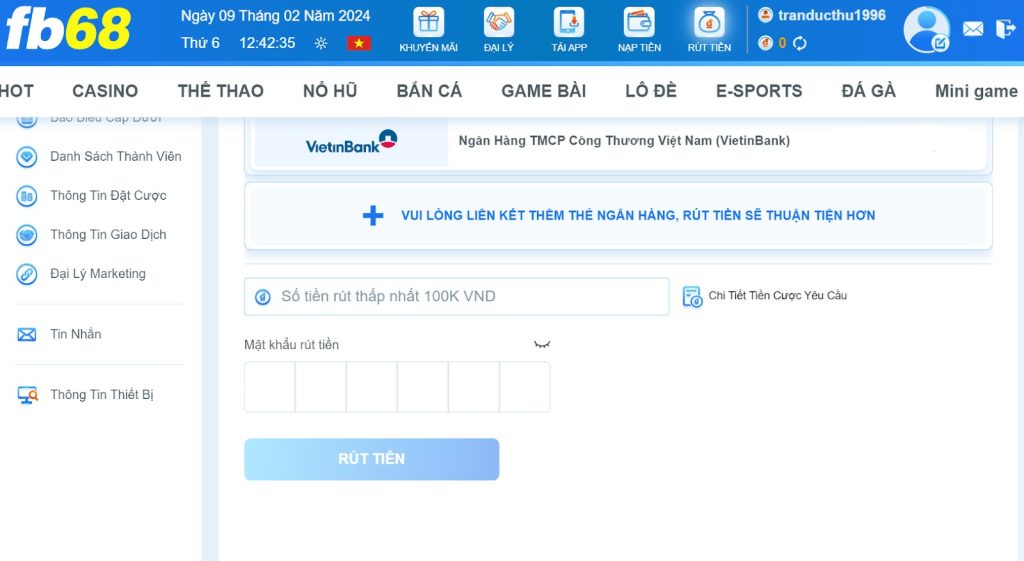Screen dimensions: 1024x561
Task: Open the CASINO menu
Action: point(105,91)
